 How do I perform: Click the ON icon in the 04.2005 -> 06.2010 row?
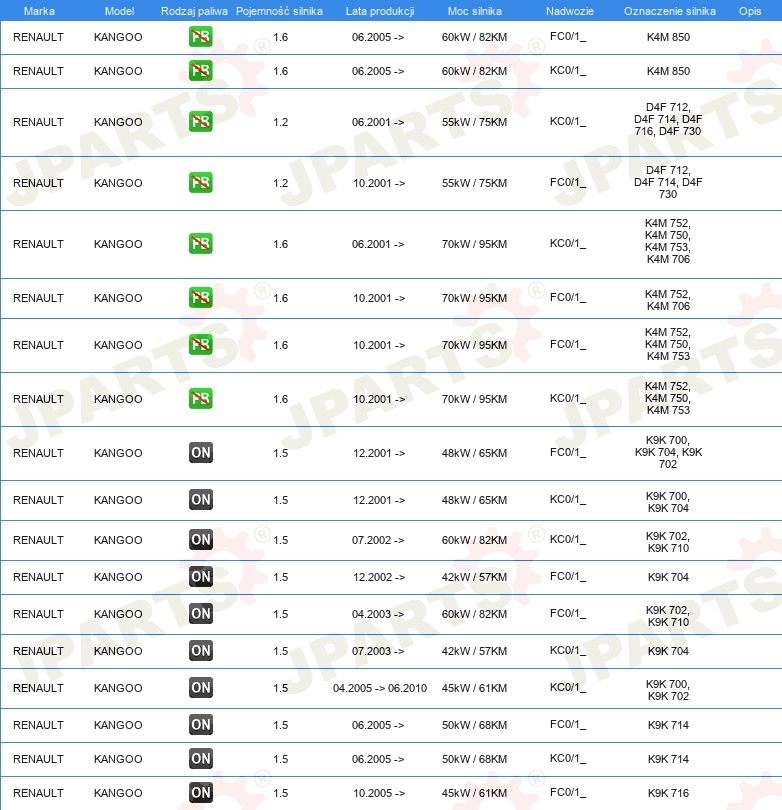pos(200,688)
